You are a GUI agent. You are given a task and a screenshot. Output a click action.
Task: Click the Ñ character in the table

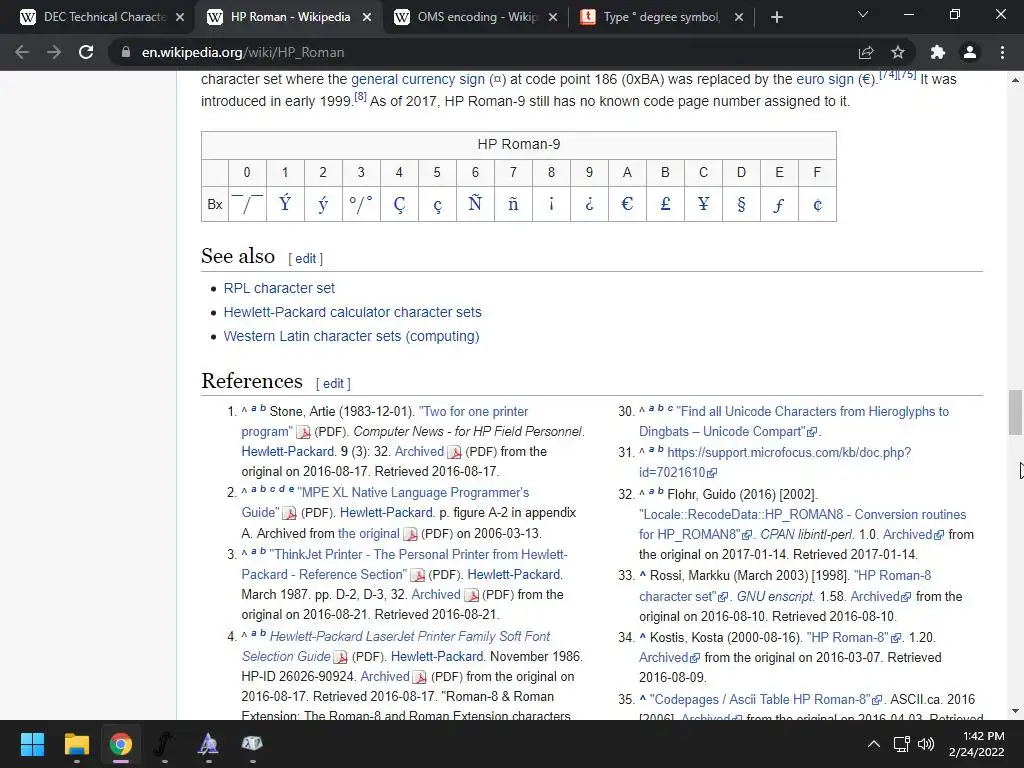click(x=475, y=204)
